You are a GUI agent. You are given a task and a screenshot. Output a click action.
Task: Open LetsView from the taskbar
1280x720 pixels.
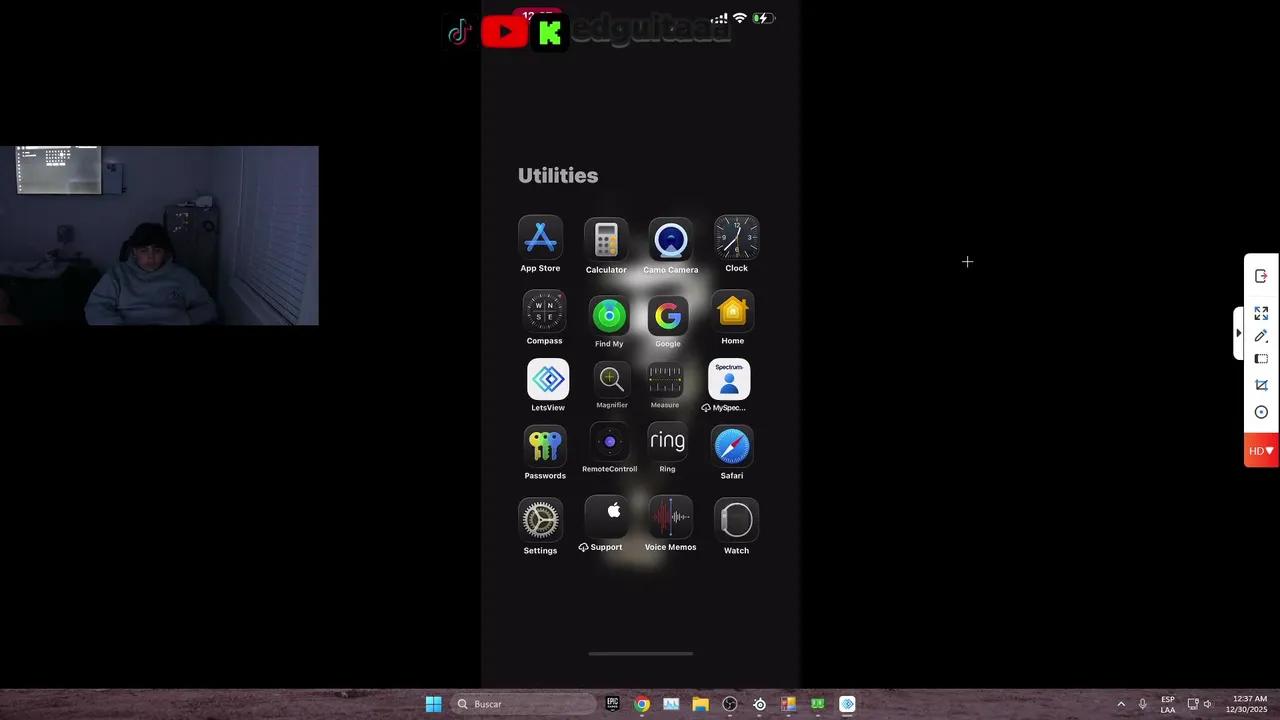click(x=847, y=704)
